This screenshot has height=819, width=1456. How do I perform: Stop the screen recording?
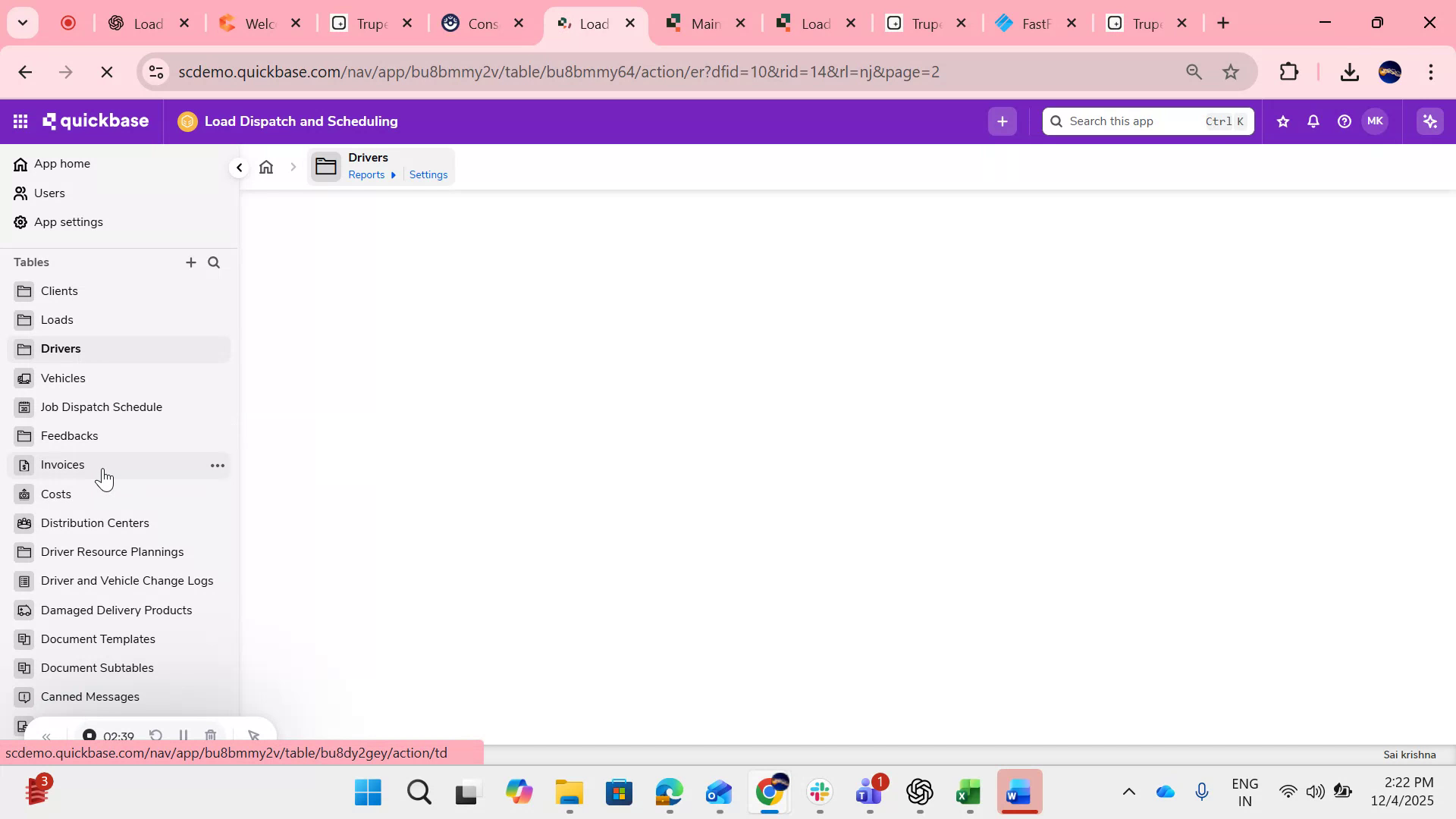tap(89, 736)
